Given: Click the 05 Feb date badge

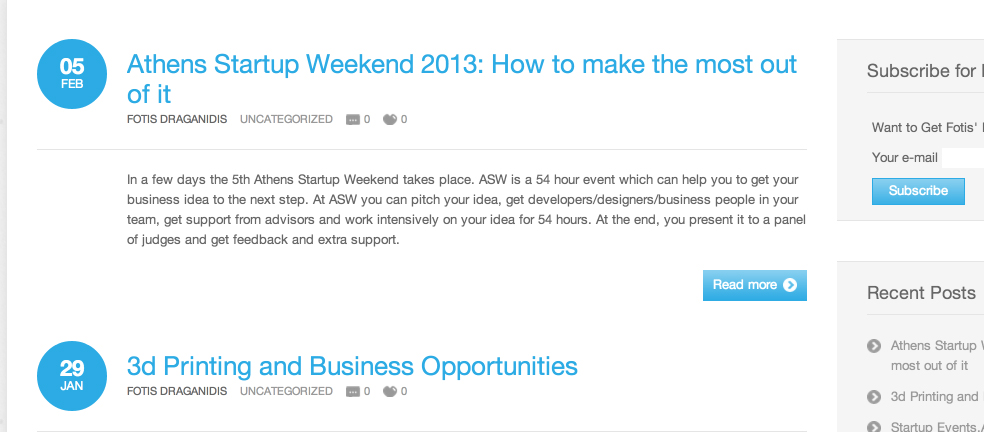Looking at the screenshot, I should [x=72, y=73].
